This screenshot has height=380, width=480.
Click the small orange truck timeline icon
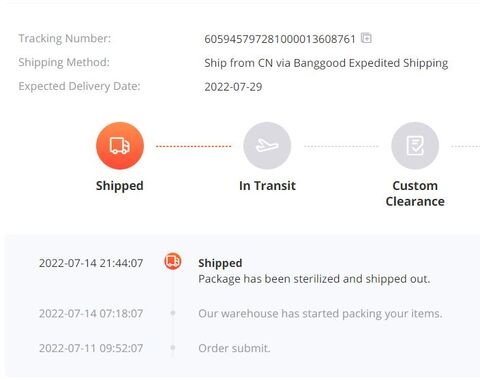click(173, 261)
